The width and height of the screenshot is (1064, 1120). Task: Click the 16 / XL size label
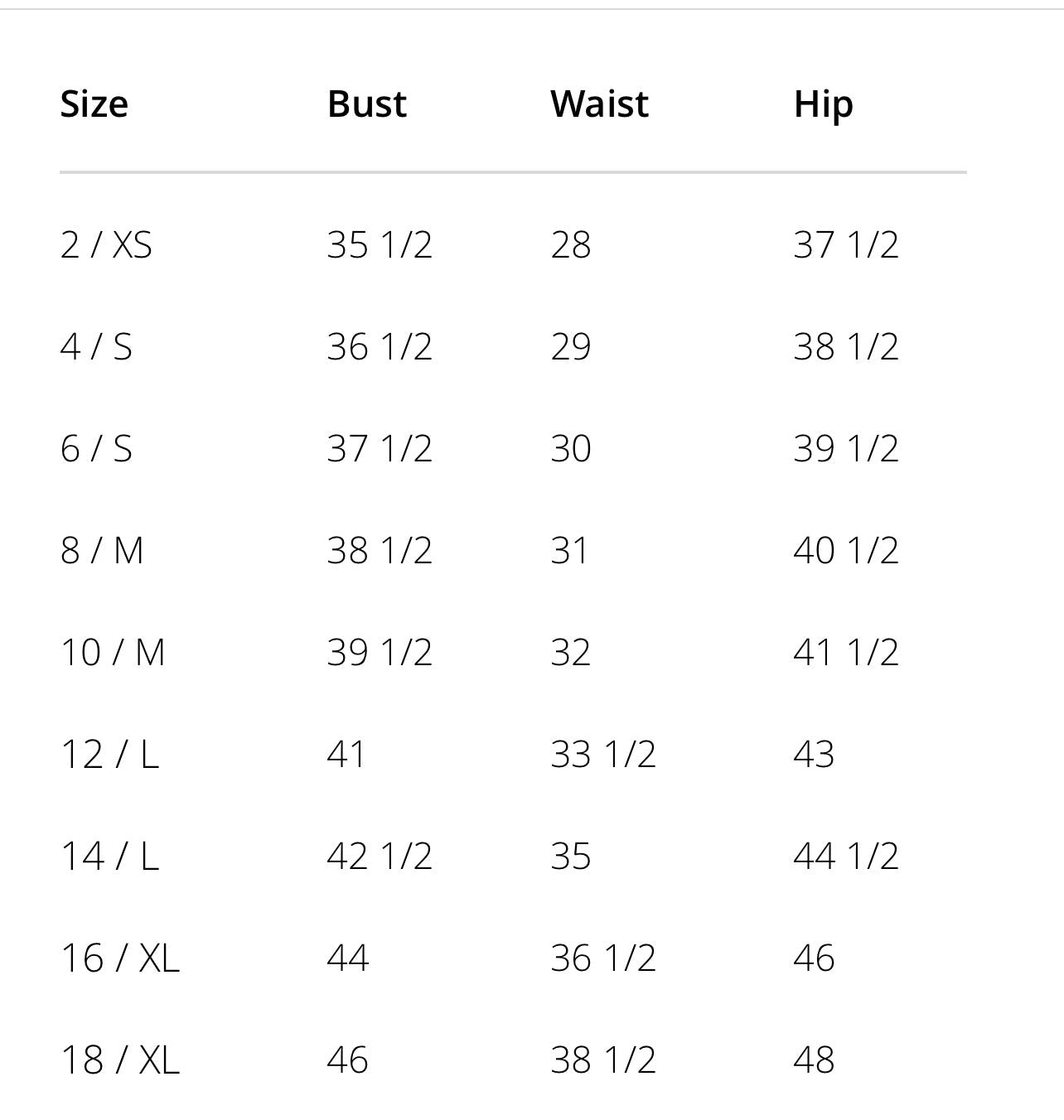pyautogui.click(x=120, y=958)
